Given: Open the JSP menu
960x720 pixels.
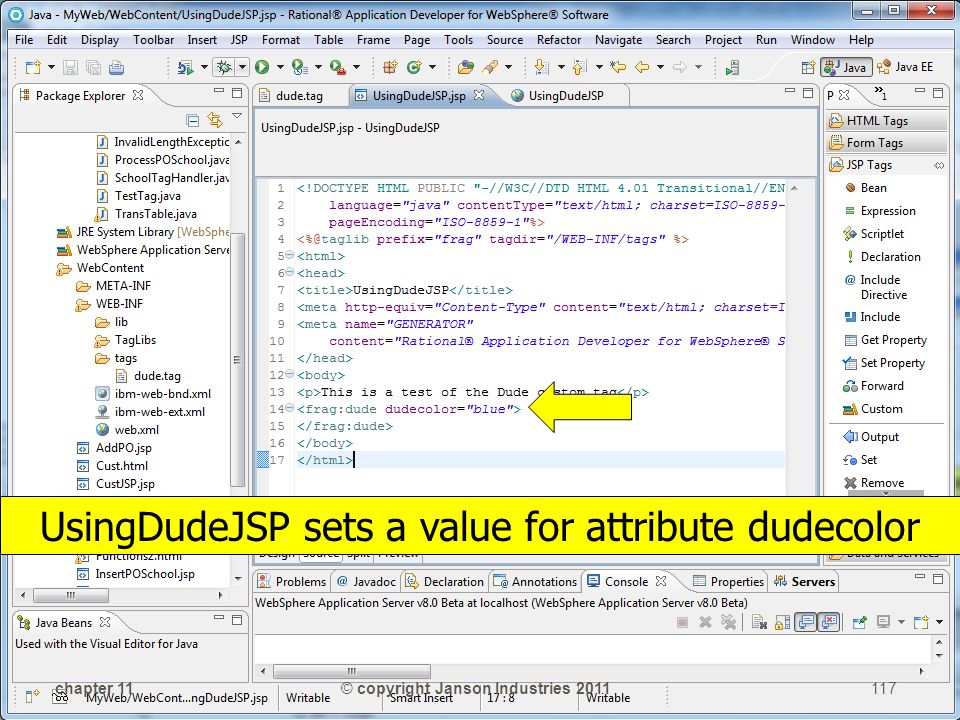Looking at the screenshot, I should tap(239, 40).
